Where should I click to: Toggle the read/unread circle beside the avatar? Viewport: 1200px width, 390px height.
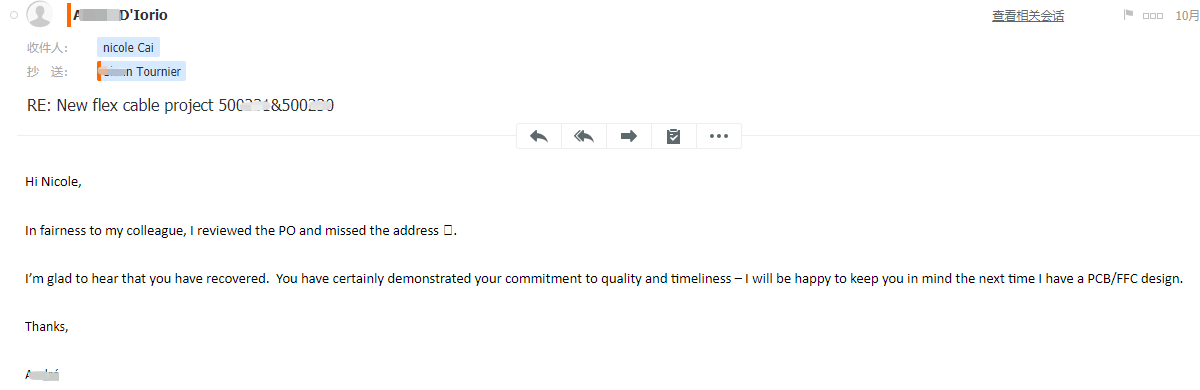(14, 15)
